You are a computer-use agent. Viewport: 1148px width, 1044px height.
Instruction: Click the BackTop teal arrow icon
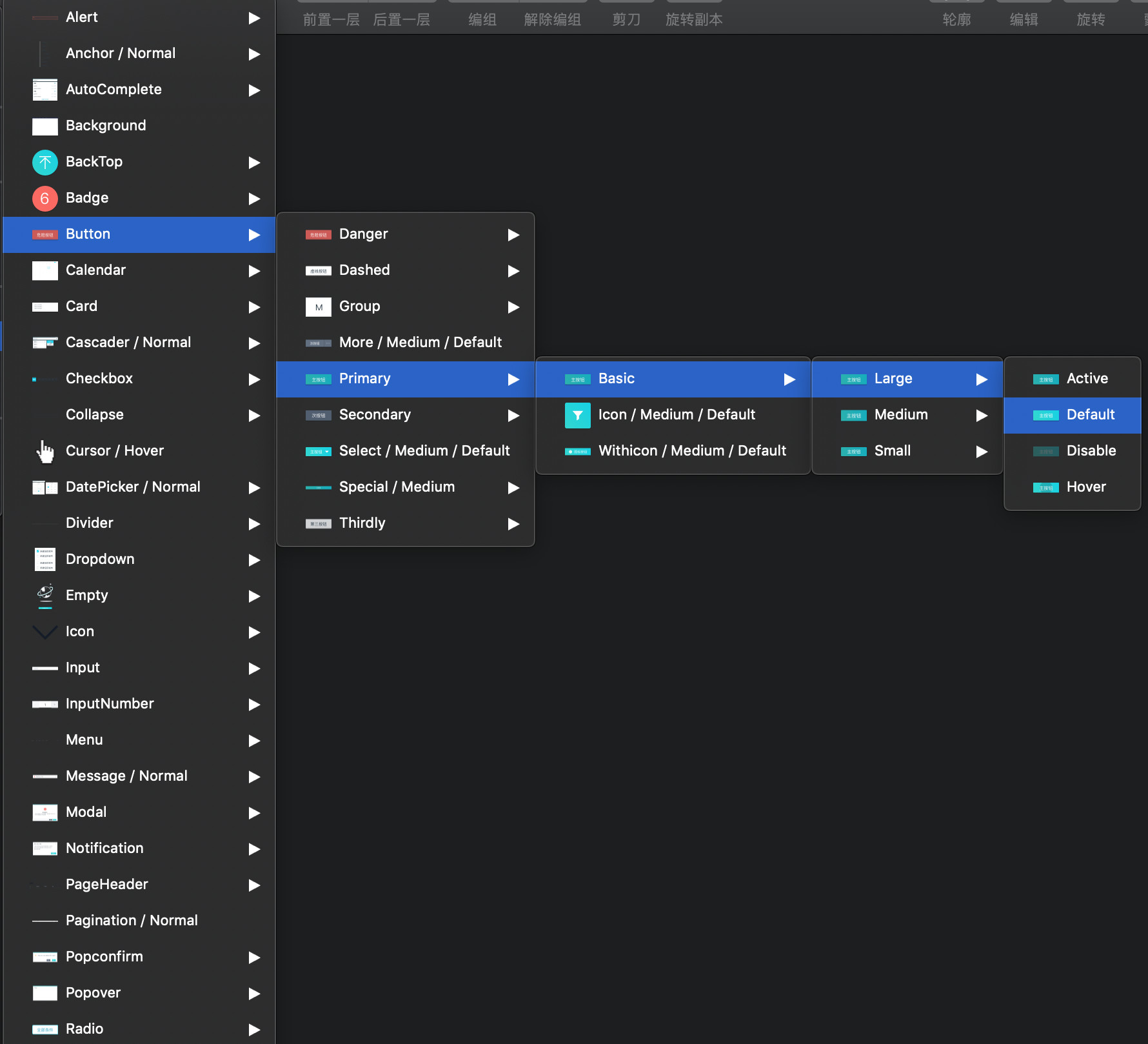pos(45,162)
